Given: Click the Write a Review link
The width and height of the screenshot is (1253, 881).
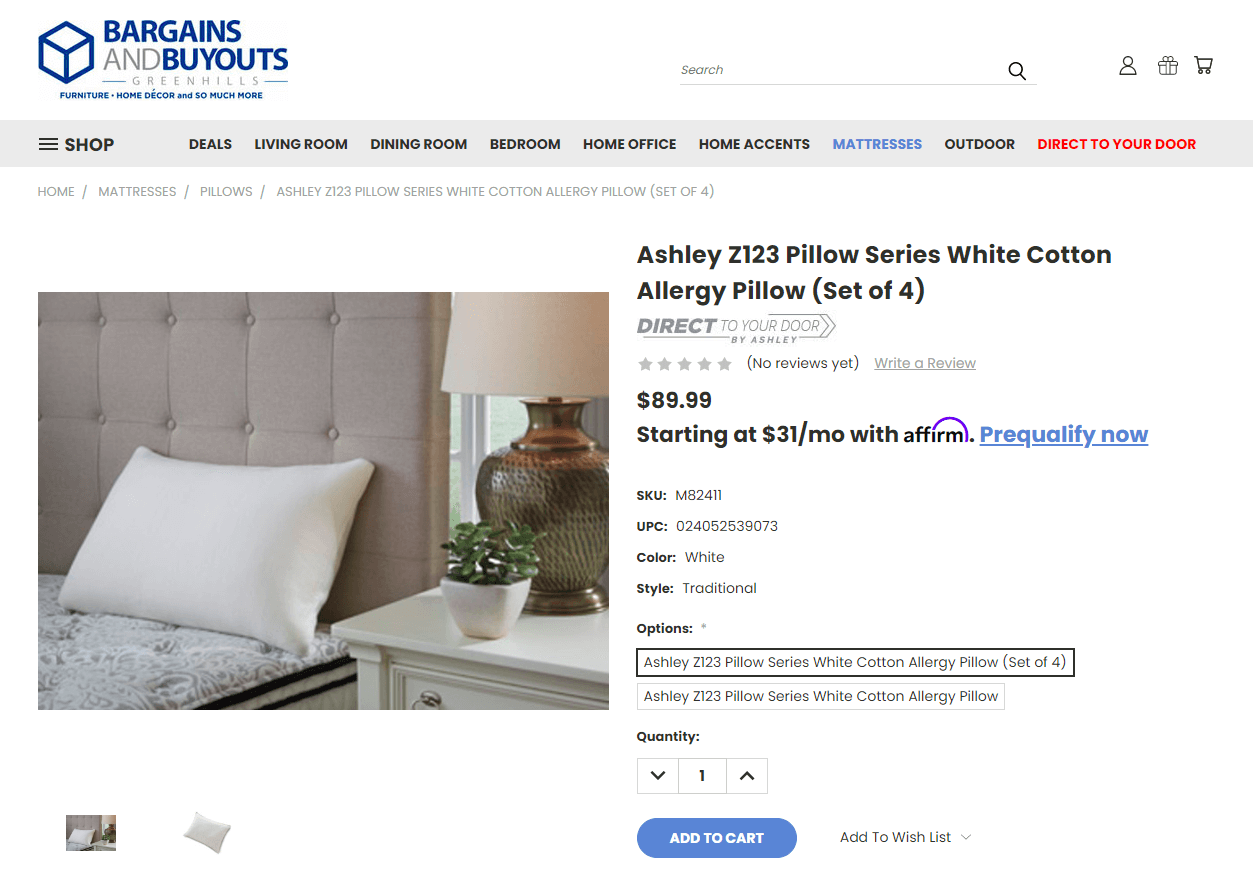Looking at the screenshot, I should click(925, 363).
